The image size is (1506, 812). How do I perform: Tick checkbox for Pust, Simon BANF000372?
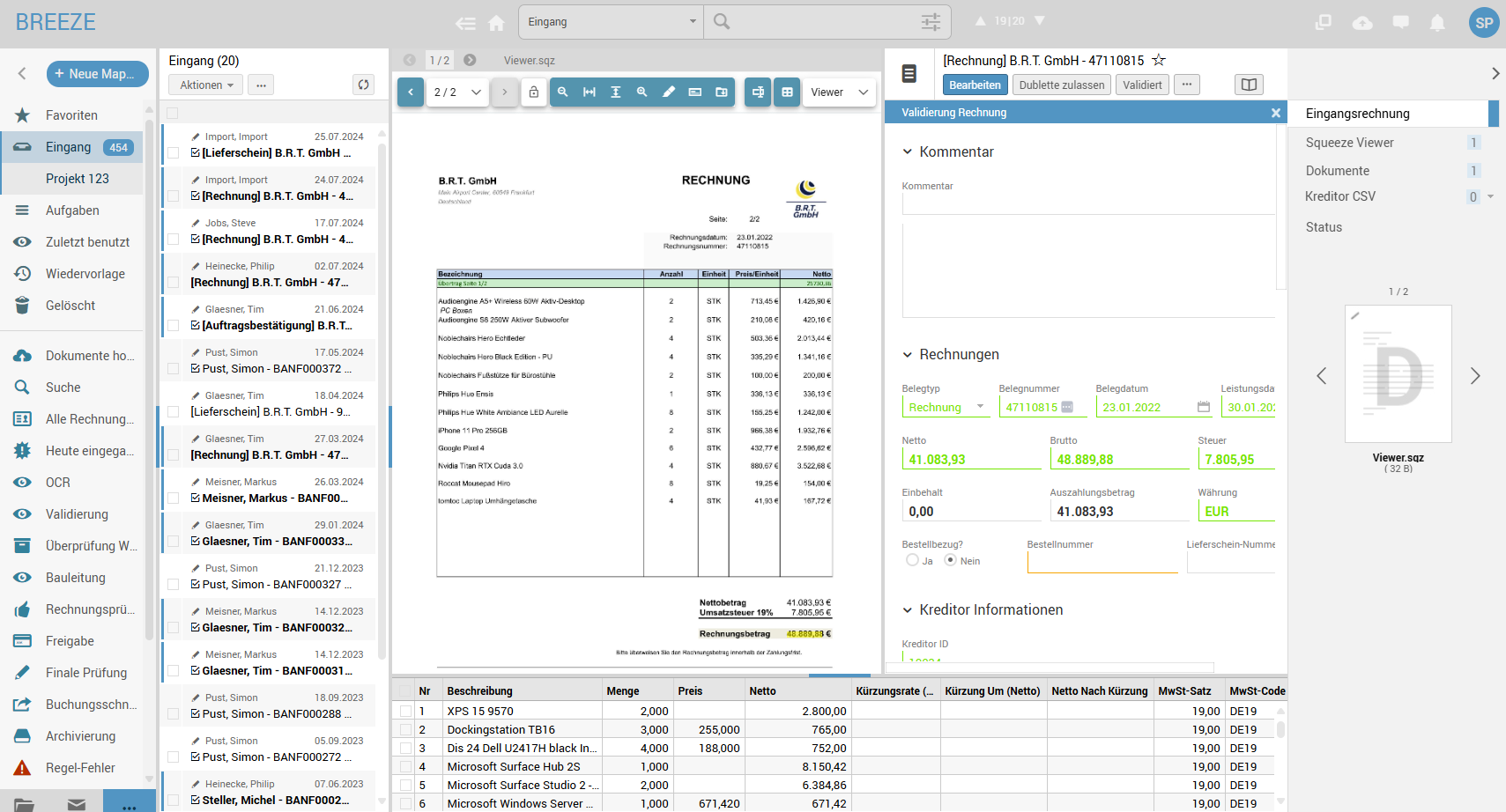pyautogui.click(x=174, y=369)
